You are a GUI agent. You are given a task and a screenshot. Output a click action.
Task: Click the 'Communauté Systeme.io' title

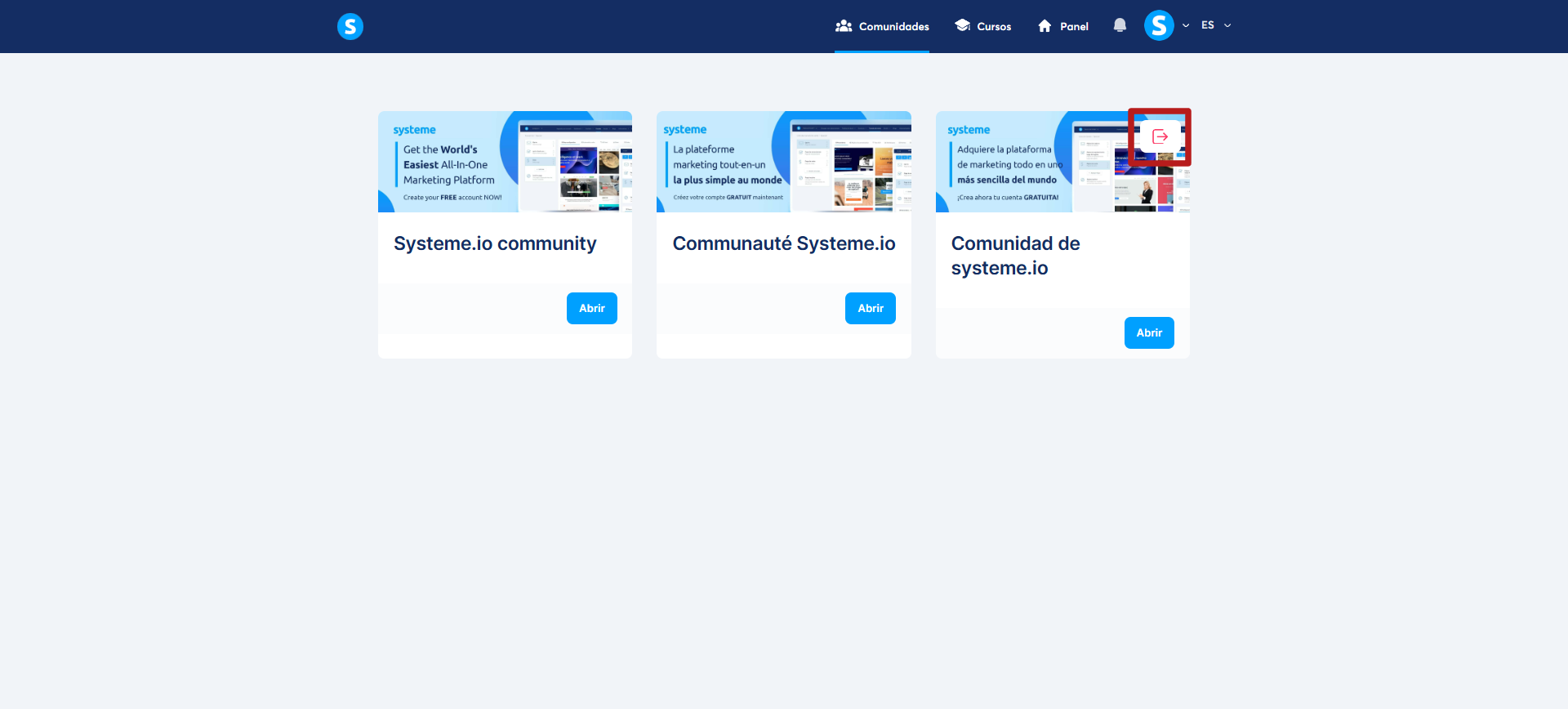point(784,243)
